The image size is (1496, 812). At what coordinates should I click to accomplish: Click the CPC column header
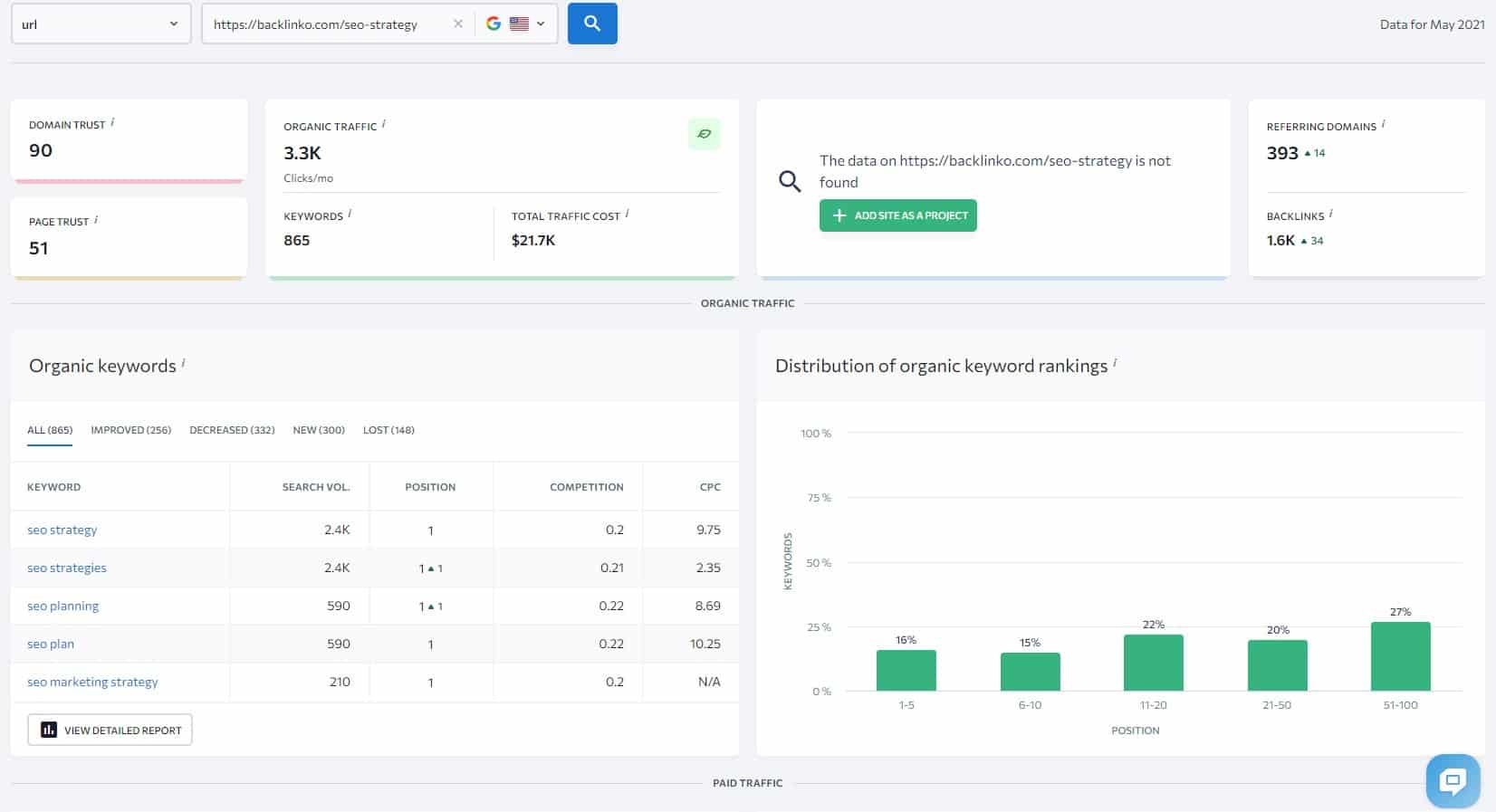point(710,487)
